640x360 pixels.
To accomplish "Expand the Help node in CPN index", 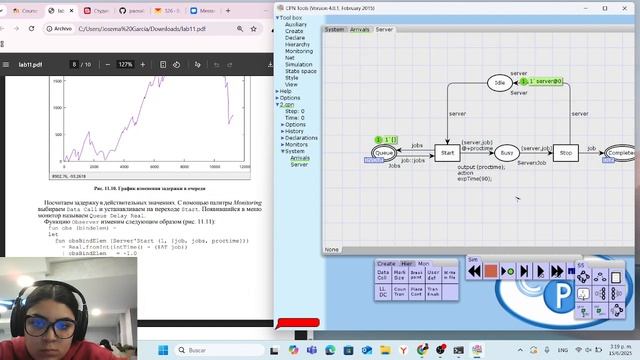I will (278, 91).
